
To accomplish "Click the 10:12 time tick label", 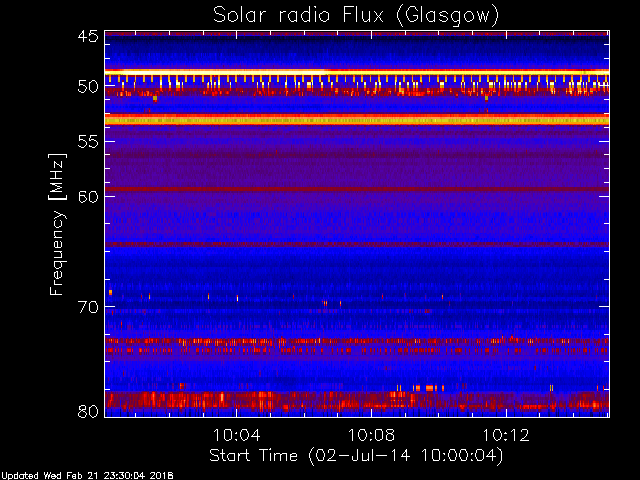I will click(x=506, y=435).
